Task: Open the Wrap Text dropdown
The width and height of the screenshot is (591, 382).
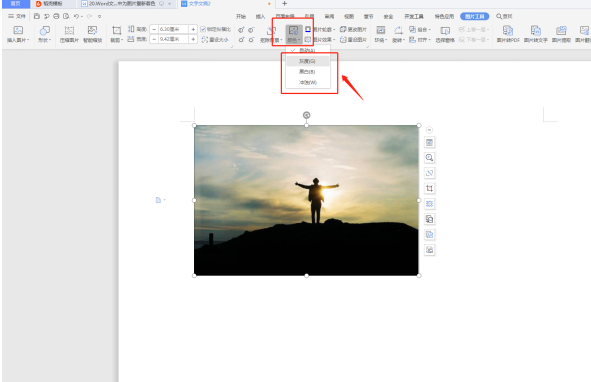Action: point(381,34)
